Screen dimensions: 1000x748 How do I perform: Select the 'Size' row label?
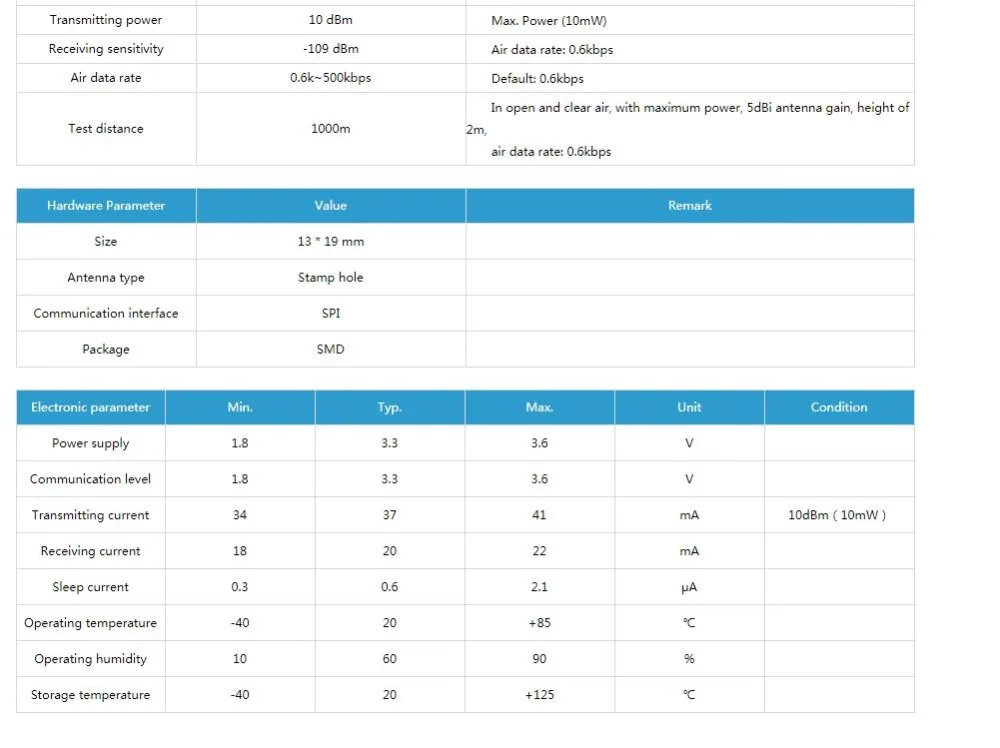[x=106, y=241]
